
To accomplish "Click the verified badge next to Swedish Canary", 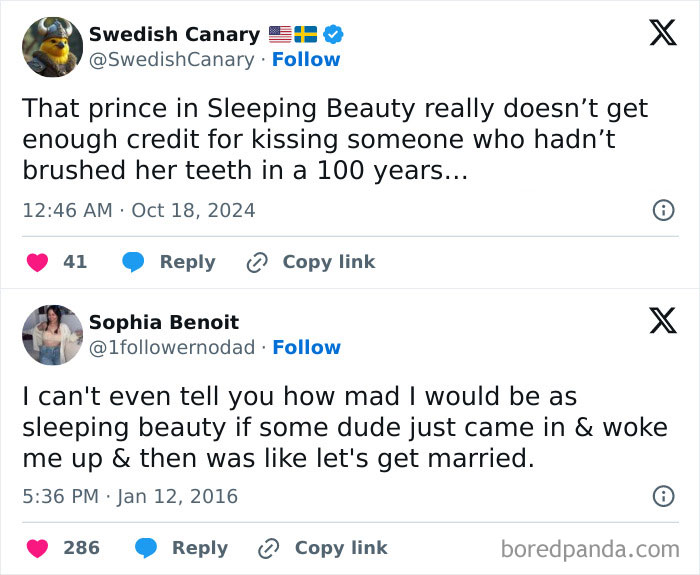I will click(x=334, y=34).
